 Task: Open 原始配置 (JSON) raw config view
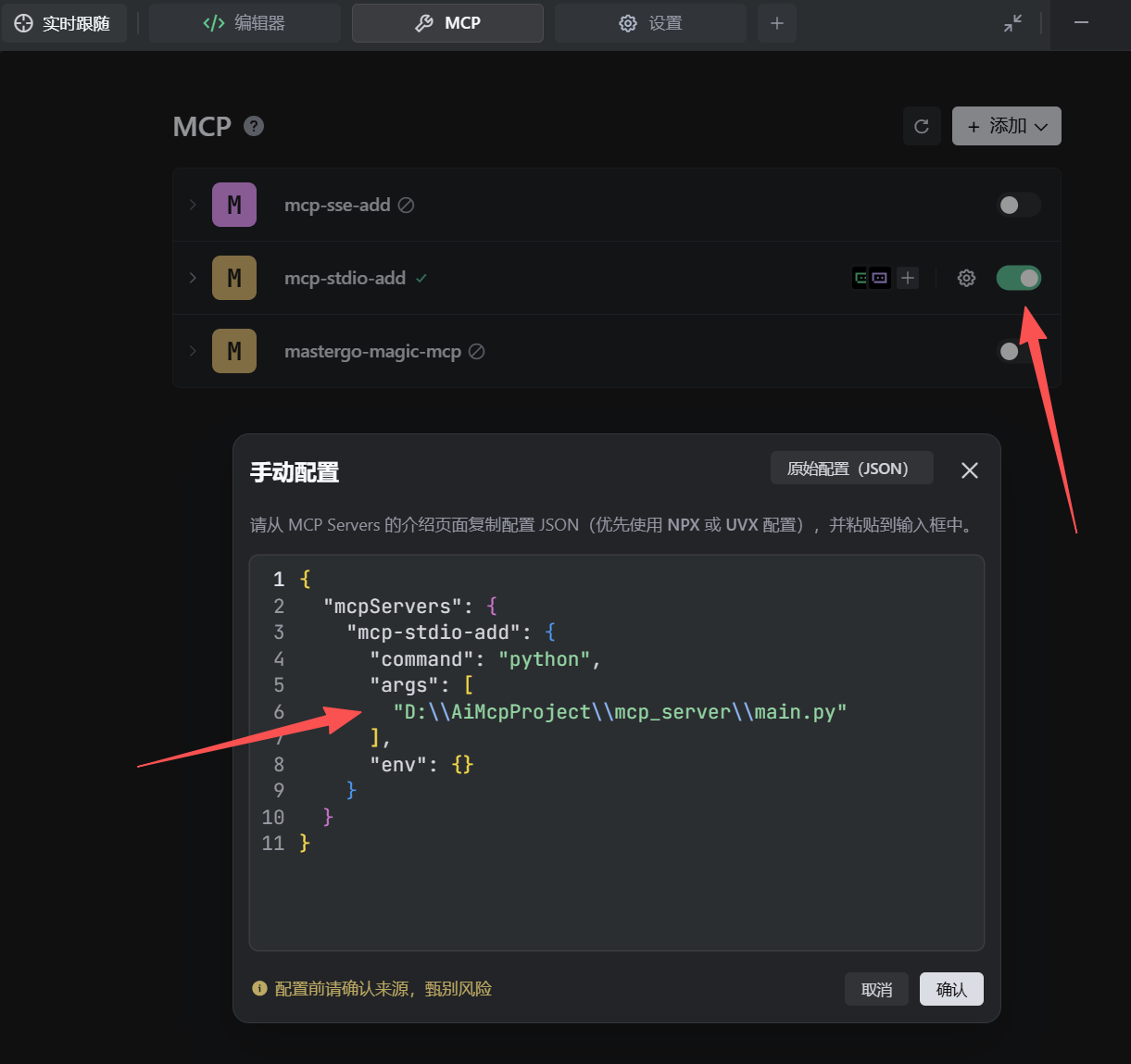[852, 469]
